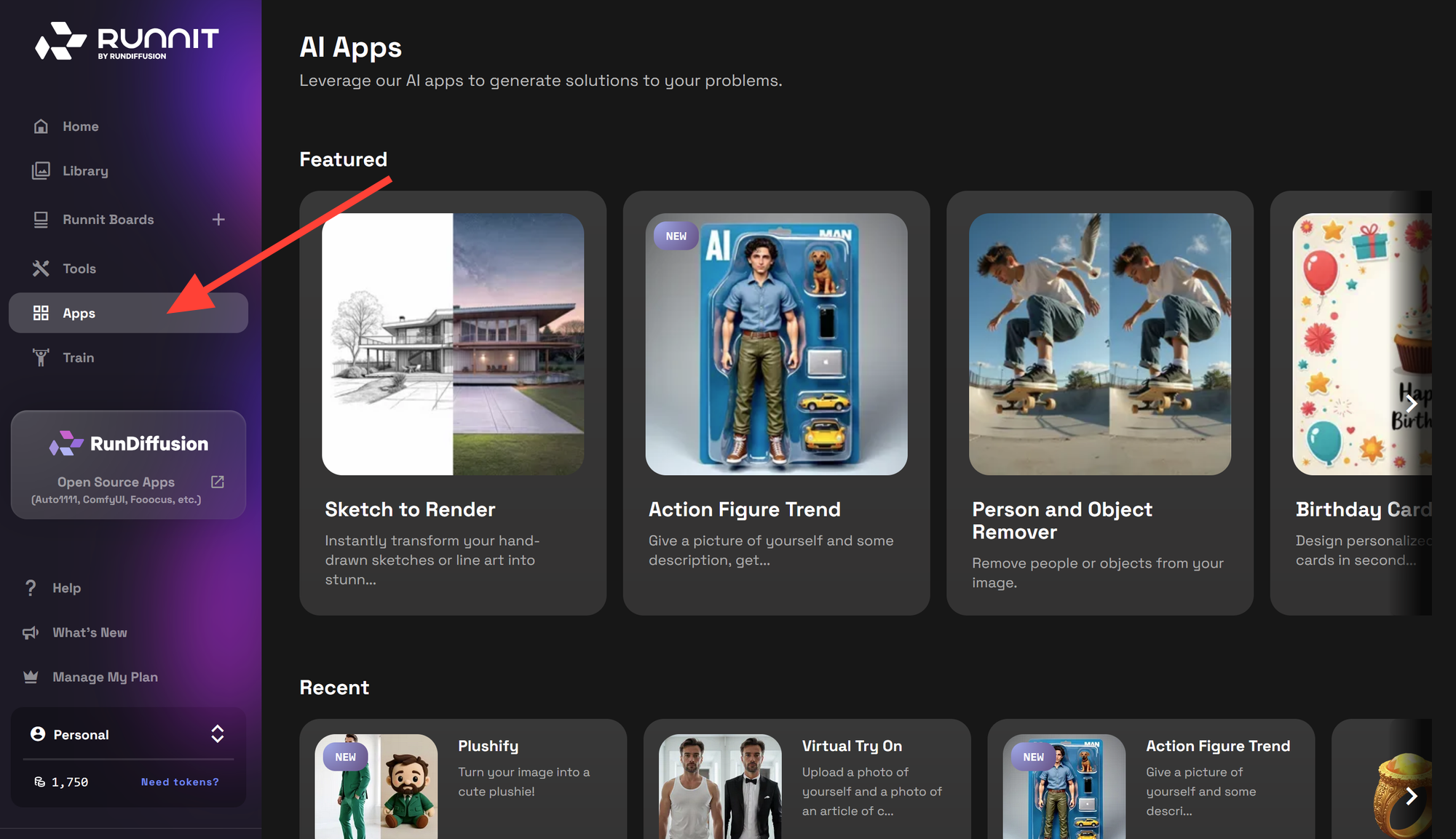Select the Tools wrench icon
This screenshot has height=839, width=1456.
coord(41,268)
